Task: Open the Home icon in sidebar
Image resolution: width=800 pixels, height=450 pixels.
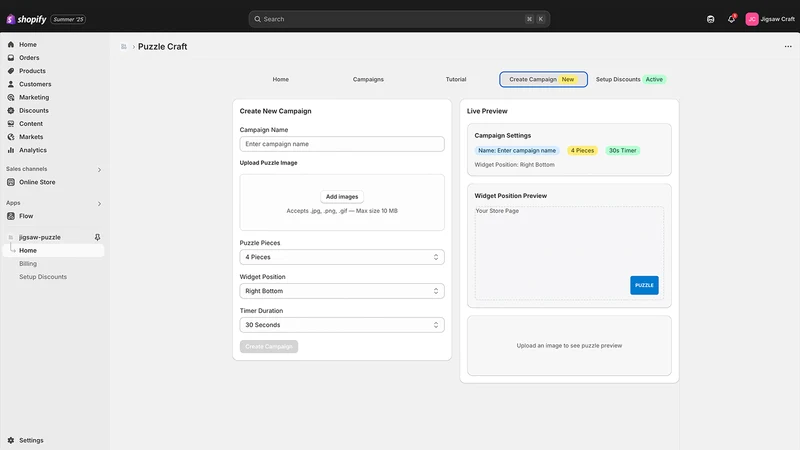Action: (11, 44)
